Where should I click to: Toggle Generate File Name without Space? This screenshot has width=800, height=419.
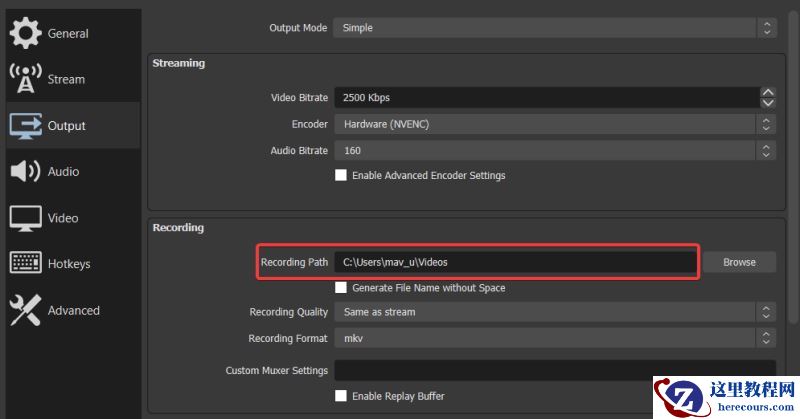pyautogui.click(x=341, y=287)
